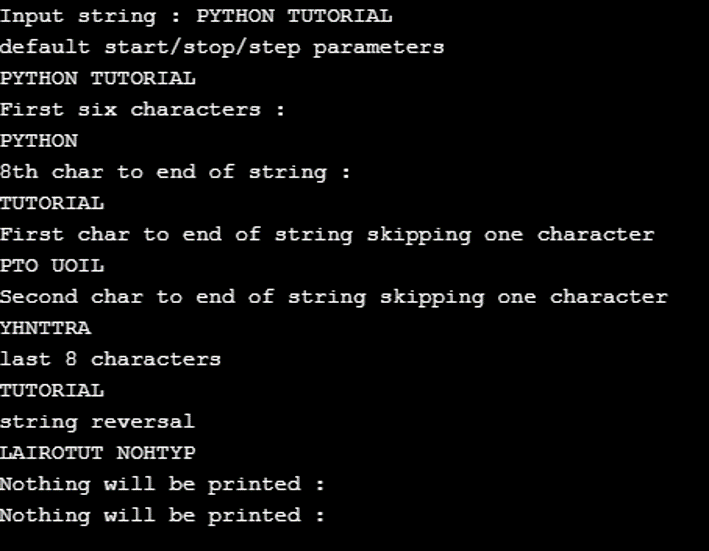Click the reversed word 'NOHTYP'
Viewport: 709px width, 551px height.
156,453
